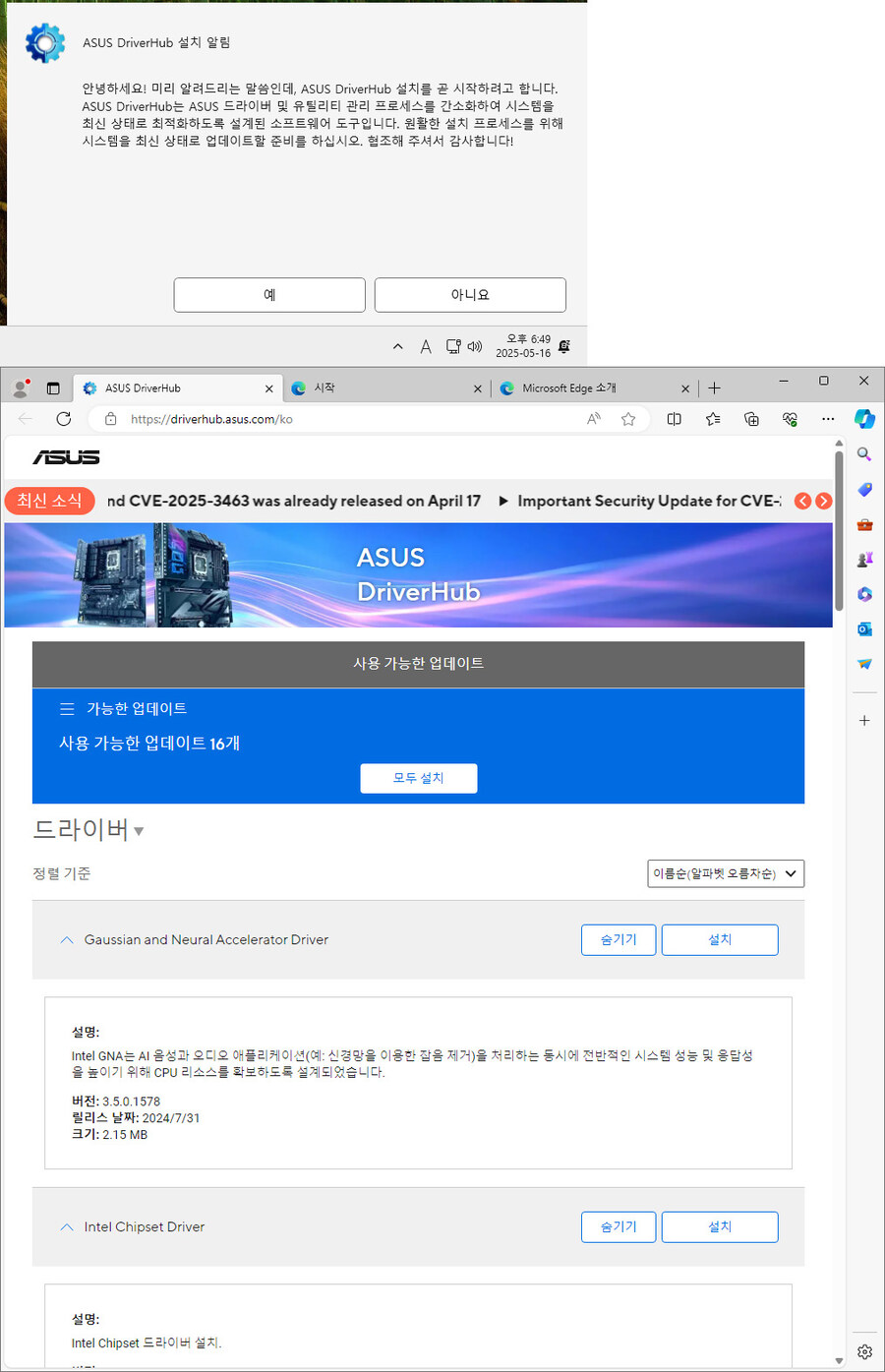The height and width of the screenshot is (1372, 885).
Task: Open the volume speaker tray icon
Action: [x=475, y=346]
